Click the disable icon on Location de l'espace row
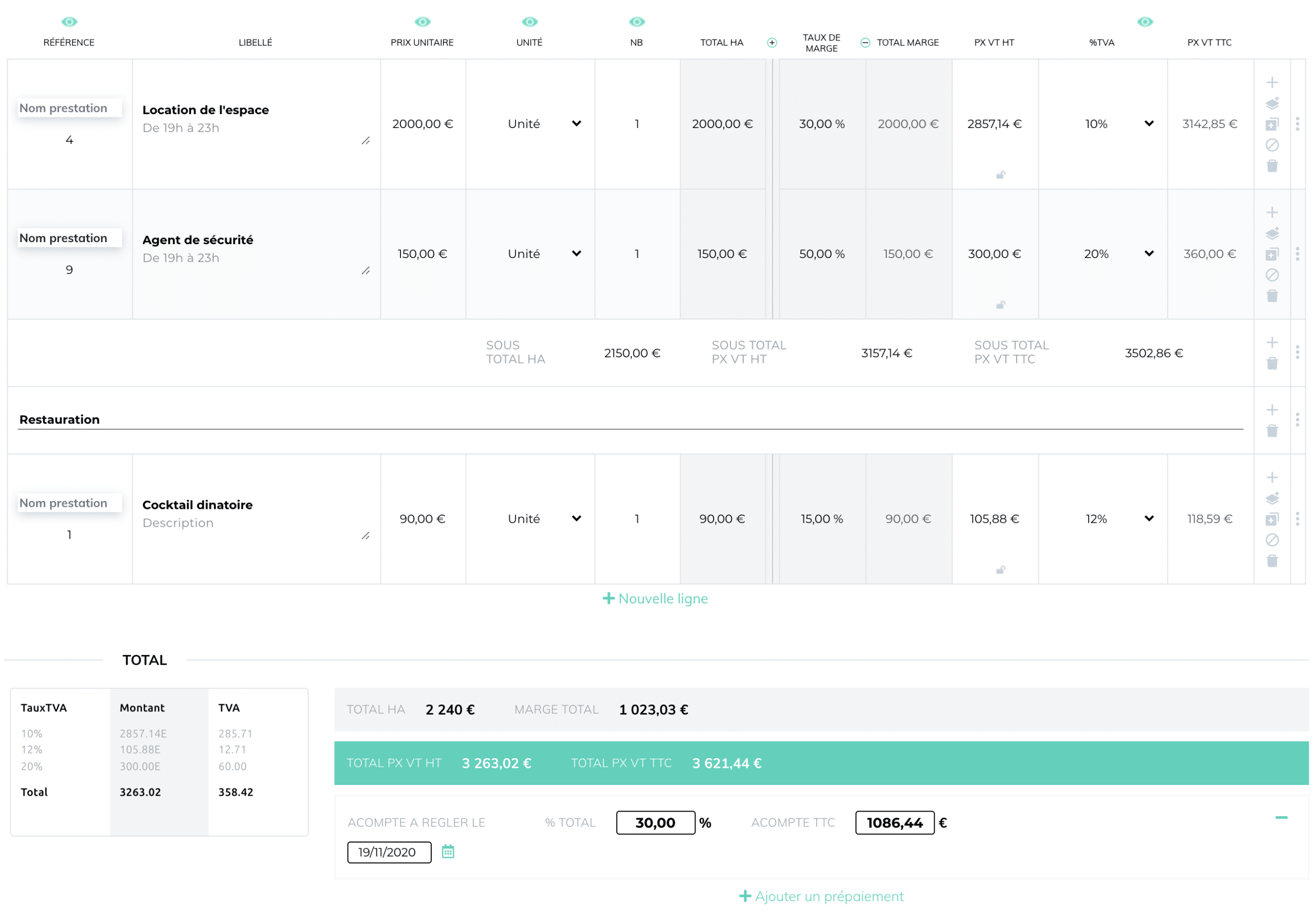The width and height of the screenshot is (1316, 915). click(1272, 145)
